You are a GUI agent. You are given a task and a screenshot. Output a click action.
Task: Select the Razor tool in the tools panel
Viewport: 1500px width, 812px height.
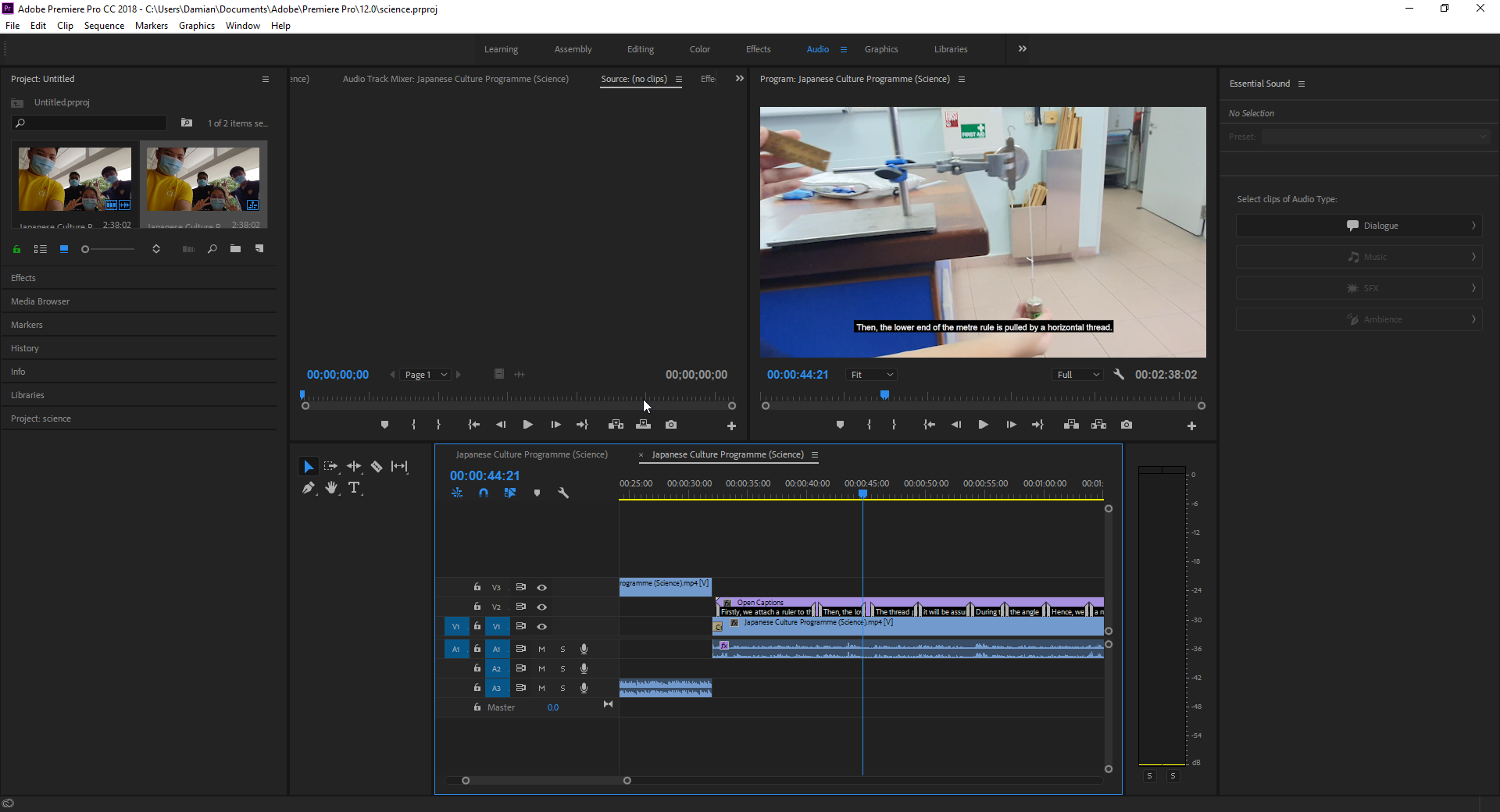(x=377, y=466)
